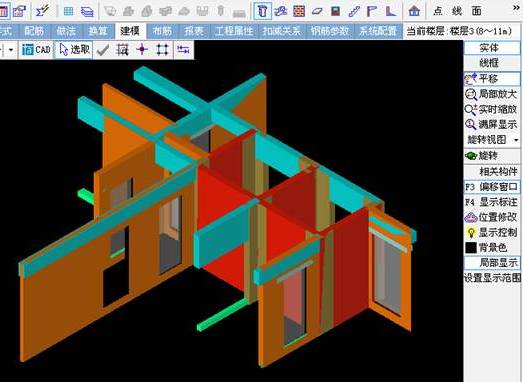Click the 局部放大 zoom window icon

click(471, 94)
